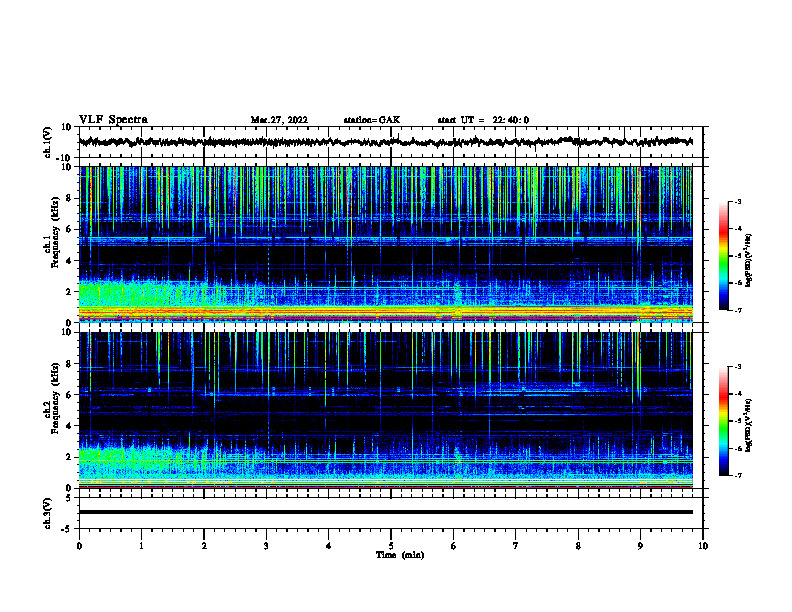Screen dimensions: 792x612
Task: Click the ch.2 color scale log(PSD) units label
Action: click(x=749, y=425)
